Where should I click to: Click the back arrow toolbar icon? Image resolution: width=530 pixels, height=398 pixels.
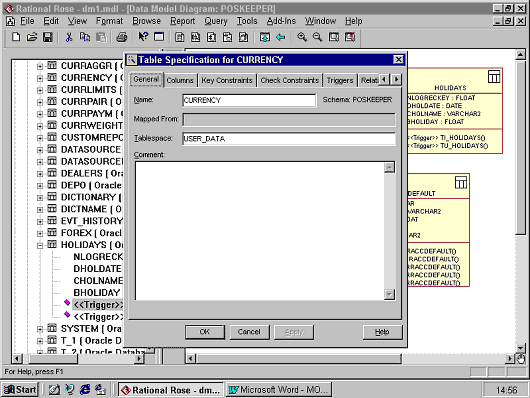[x=281, y=37]
